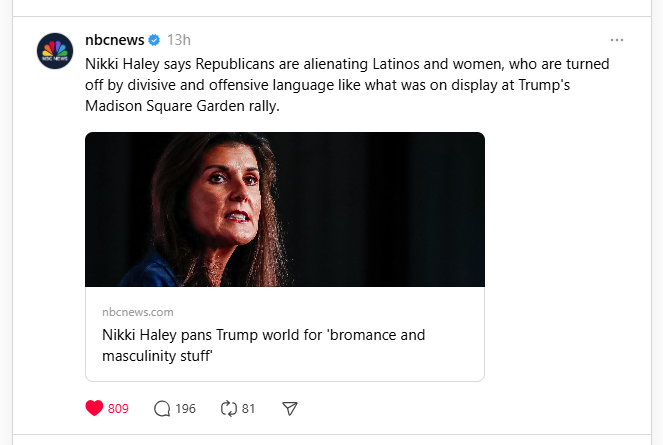Click the nbcnews.com domain label
The width and height of the screenshot is (663, 445).
(137, 312)
